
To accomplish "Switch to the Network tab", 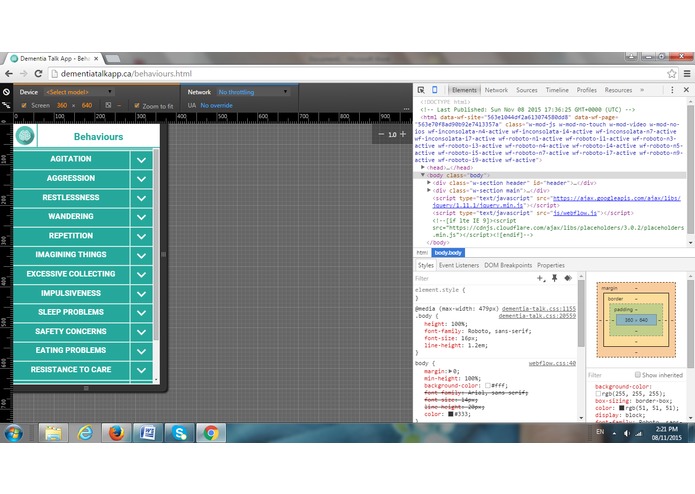I will (496, 90).
